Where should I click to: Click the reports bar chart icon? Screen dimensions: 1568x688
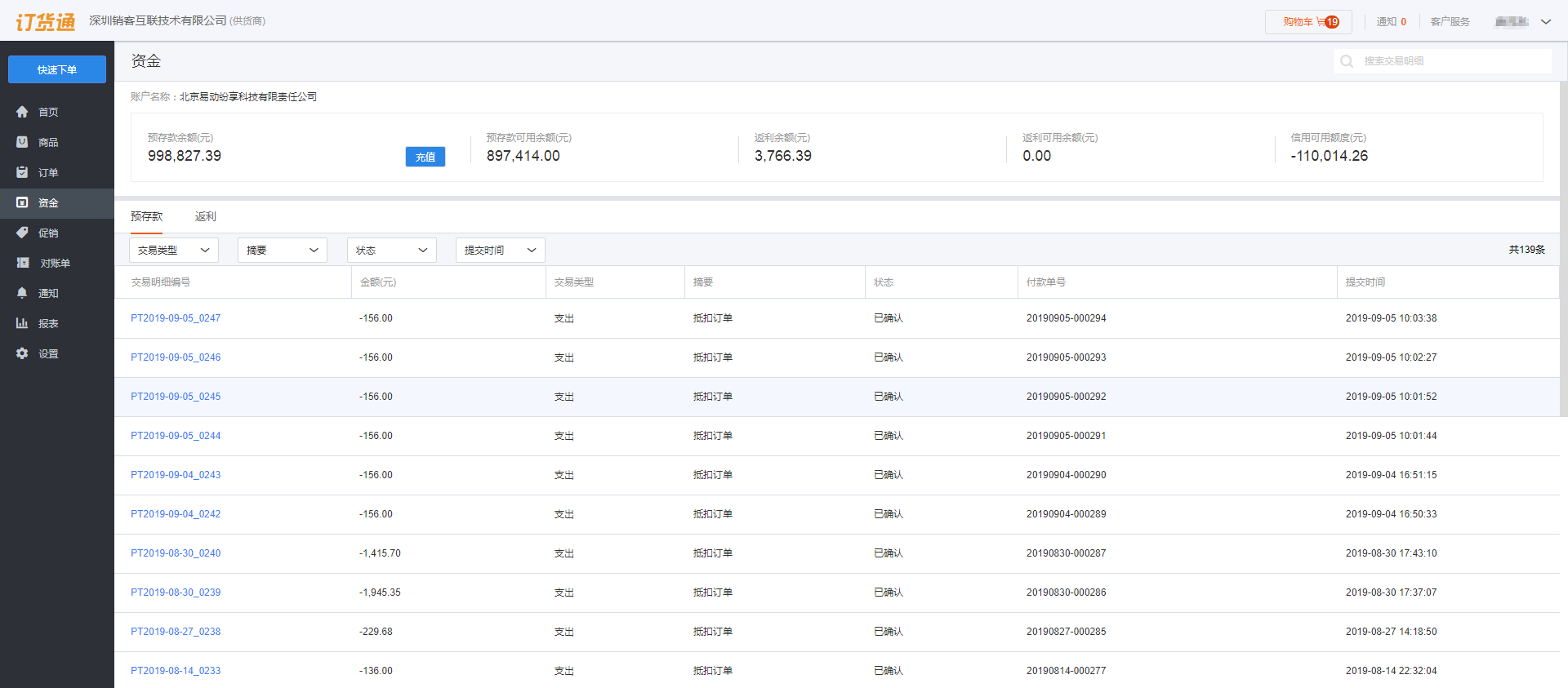click(x=22, y=323)
